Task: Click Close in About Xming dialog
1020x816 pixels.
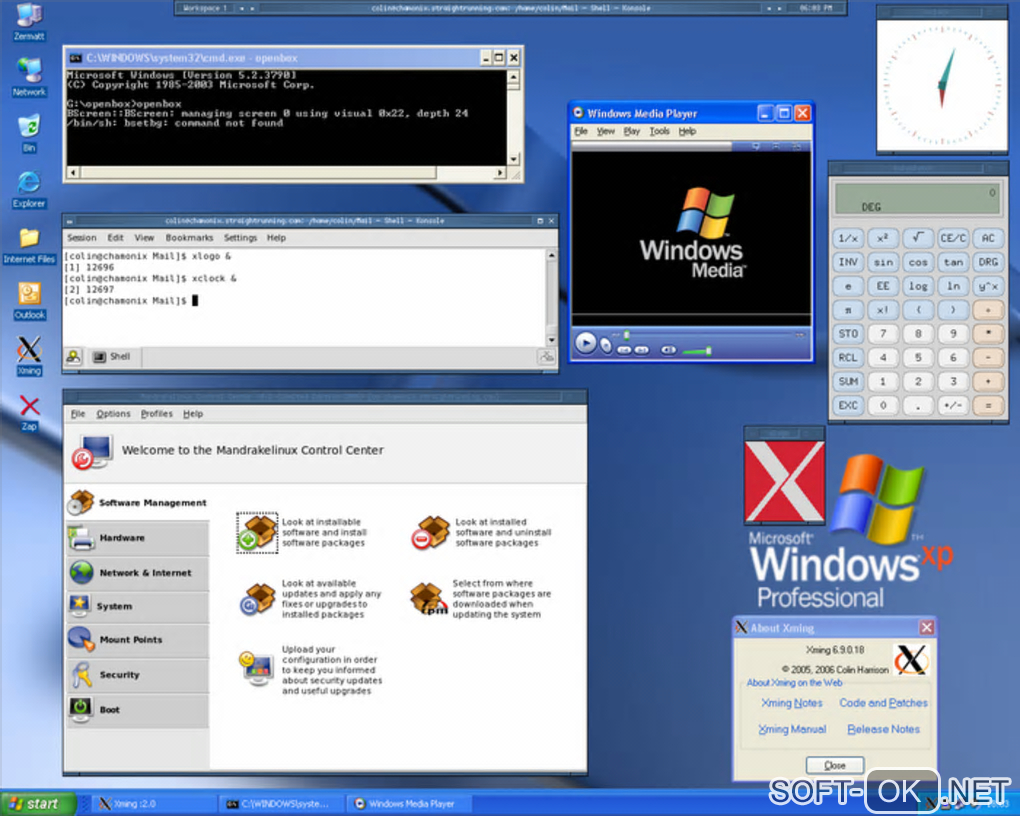Action: point(835,765)
